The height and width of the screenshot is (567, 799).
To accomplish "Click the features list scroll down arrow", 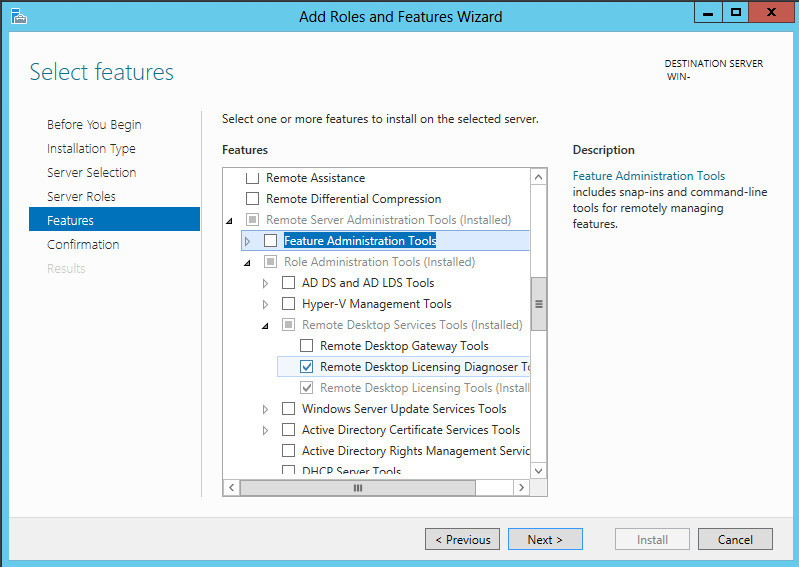I will click(538, 470).
